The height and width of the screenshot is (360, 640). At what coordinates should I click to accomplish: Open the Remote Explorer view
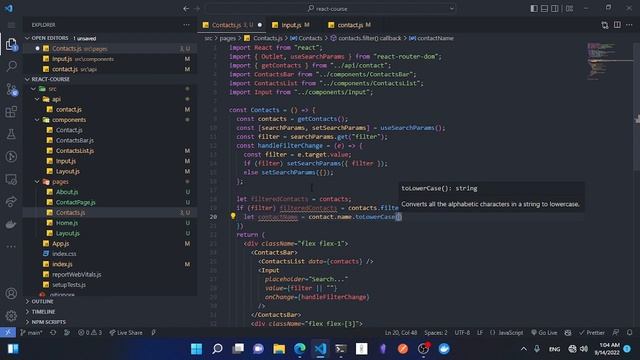click(x=11, y=179)
